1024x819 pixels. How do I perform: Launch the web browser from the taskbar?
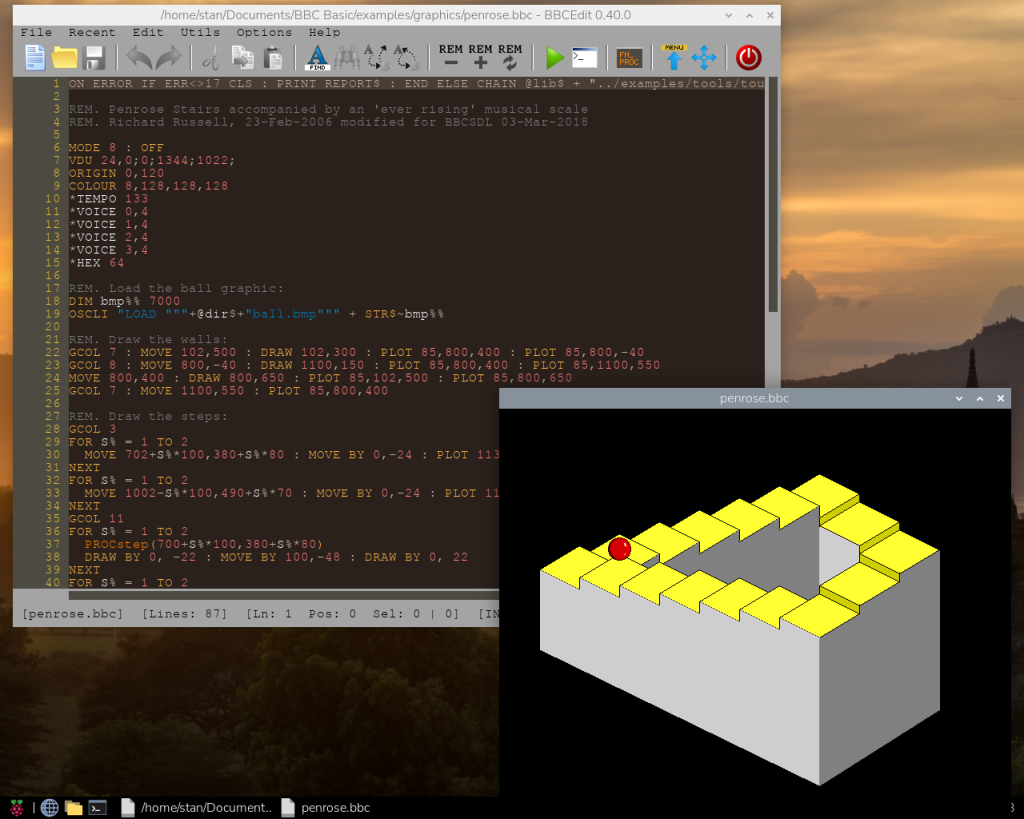(49, 807)
